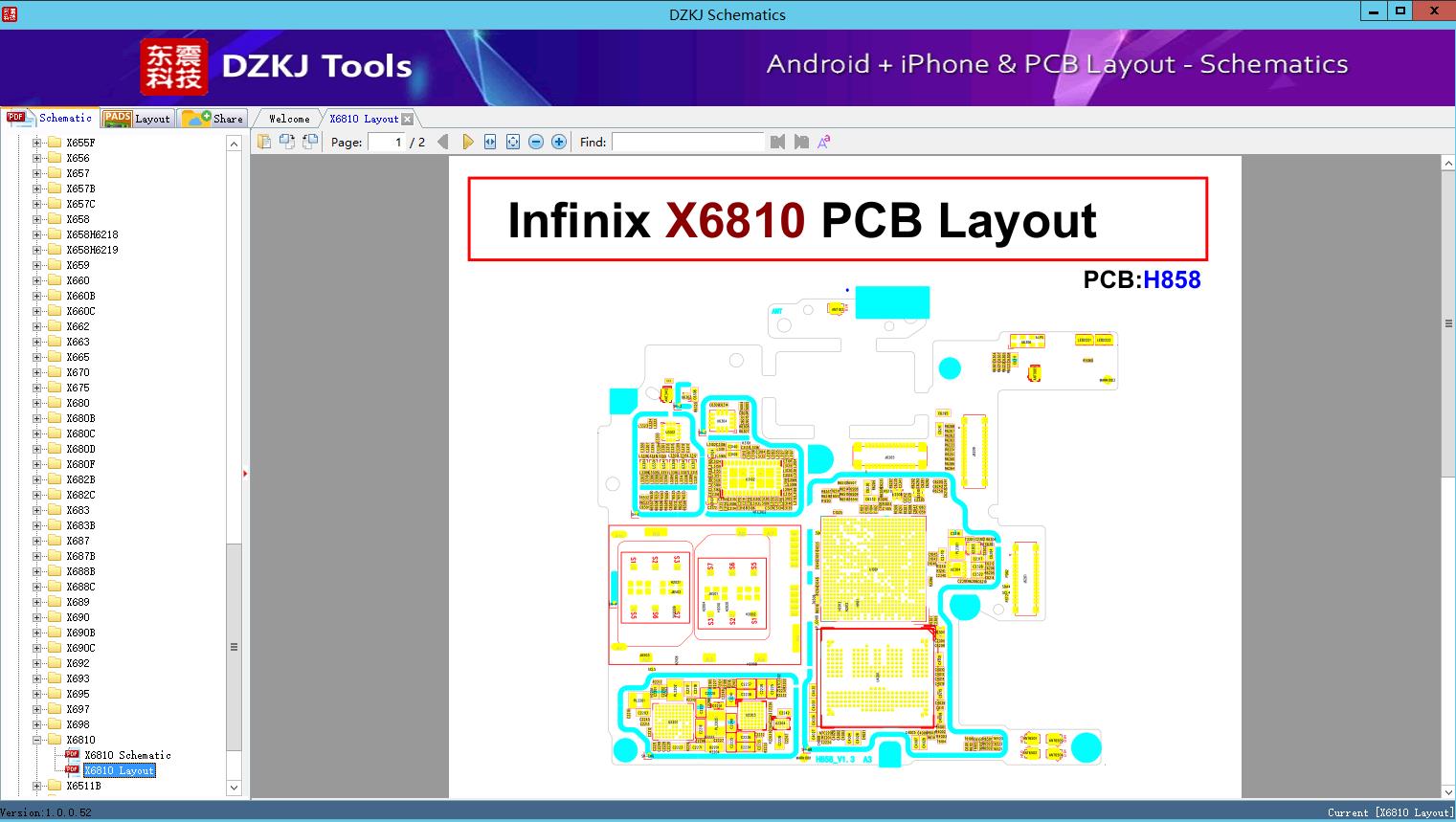Screen dimensions: 1456x822
Task: Zoom out of the PCB layout
Action: (x=536, y=142)
